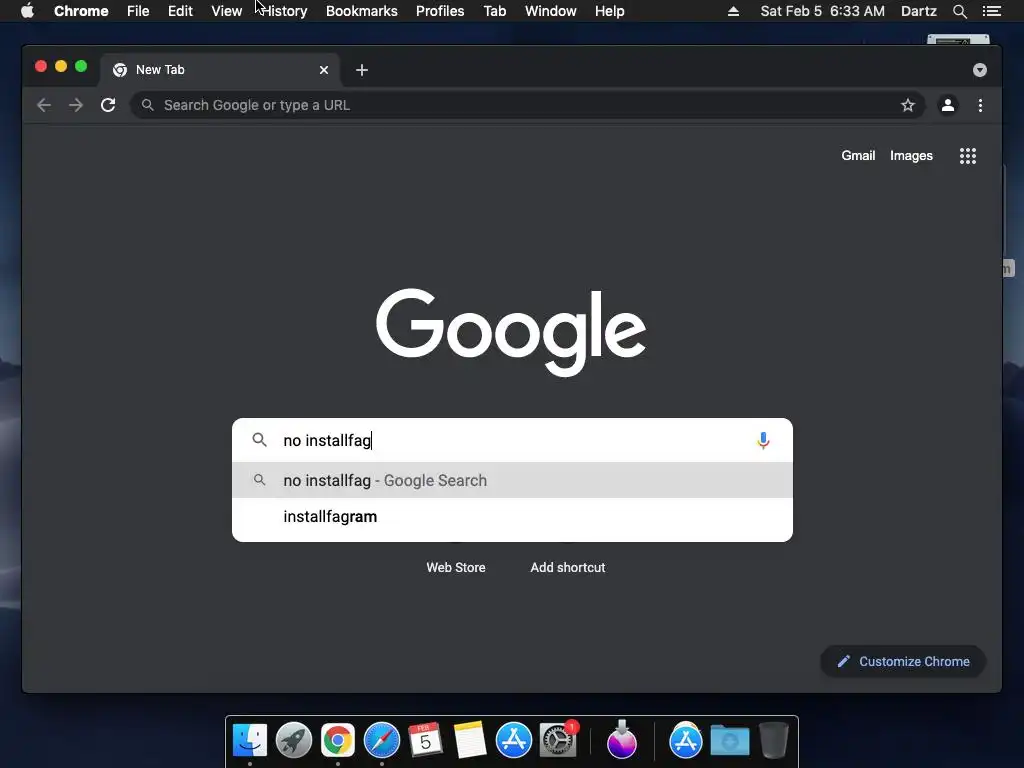Screen dimensions: 1024x768
Task: Open the three-dot Chrome menu
Action: click(x=980, y=105)
